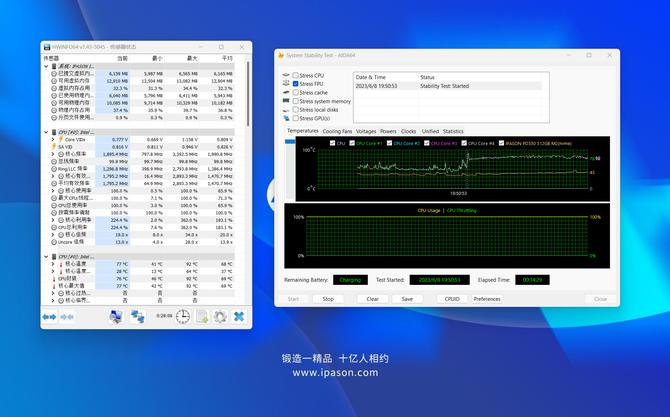Viewport: 670px width, 417px height.
Task: Click the Stop button in AIDA64
Action: coord(328,299)
